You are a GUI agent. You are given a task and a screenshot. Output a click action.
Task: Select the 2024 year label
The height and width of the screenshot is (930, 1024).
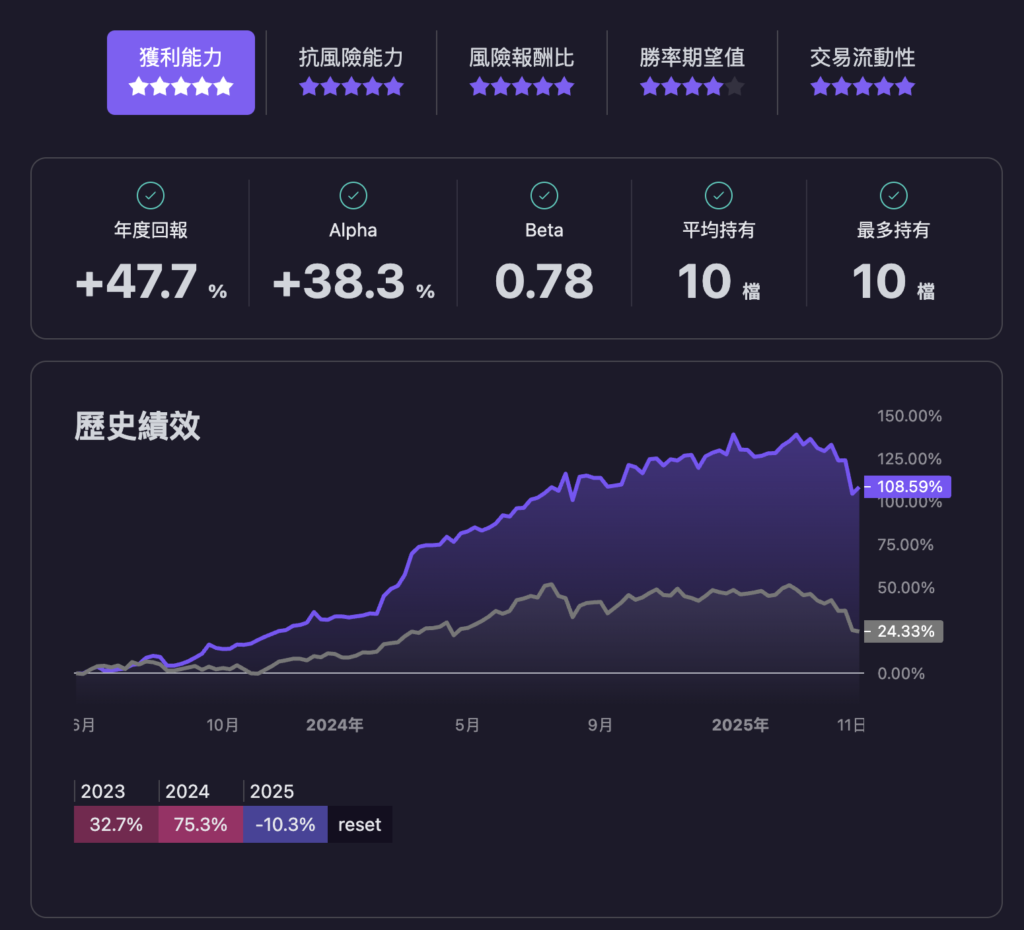point(187,792)
